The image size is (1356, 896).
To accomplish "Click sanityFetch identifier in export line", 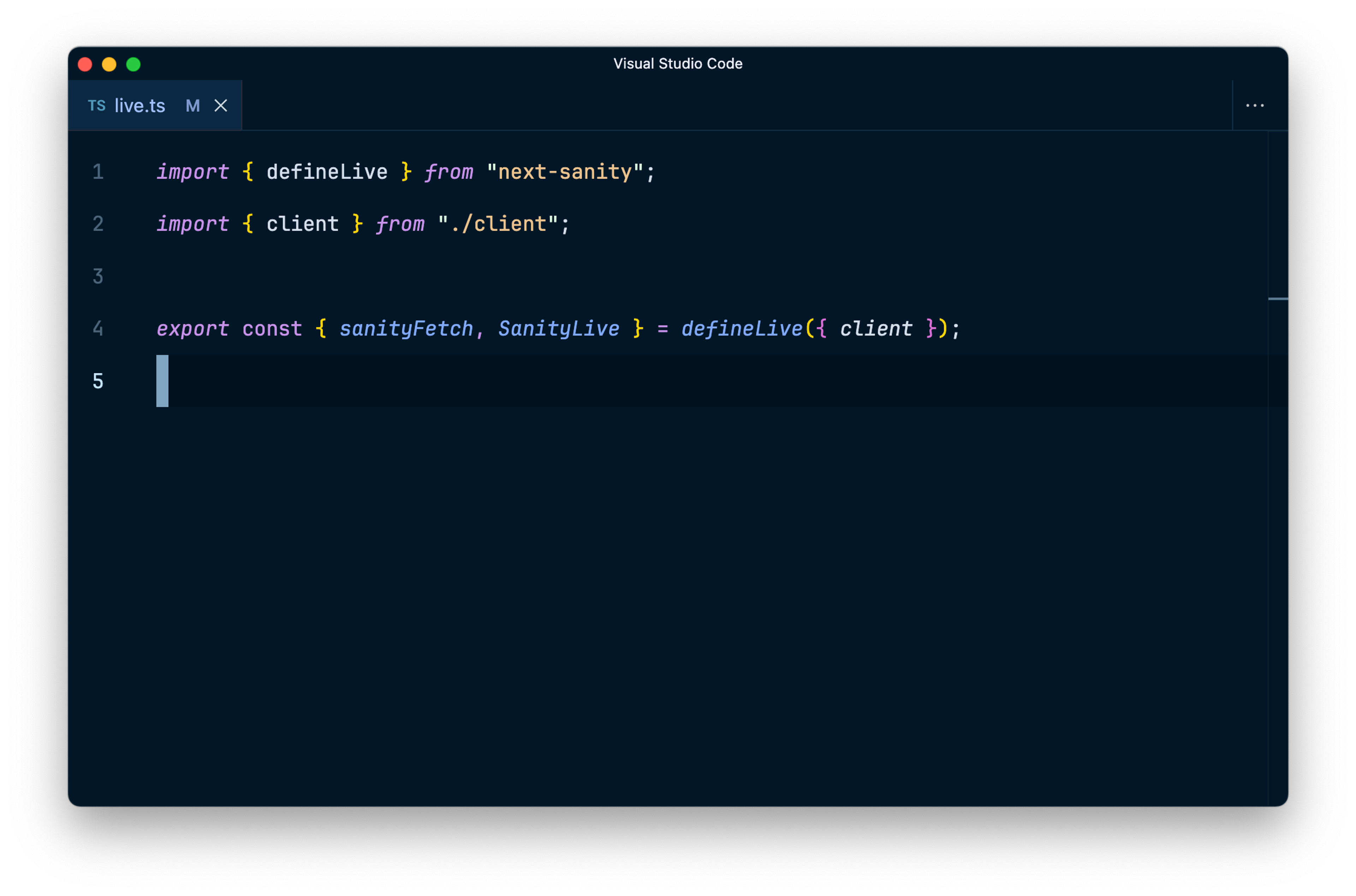I will [x=406, y=328].
